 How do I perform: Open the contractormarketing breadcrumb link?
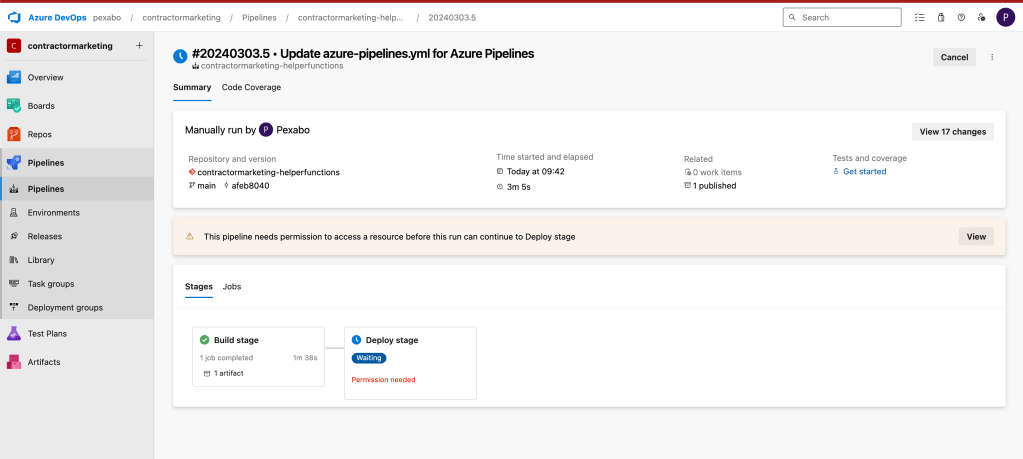click(x=181, y=18)
